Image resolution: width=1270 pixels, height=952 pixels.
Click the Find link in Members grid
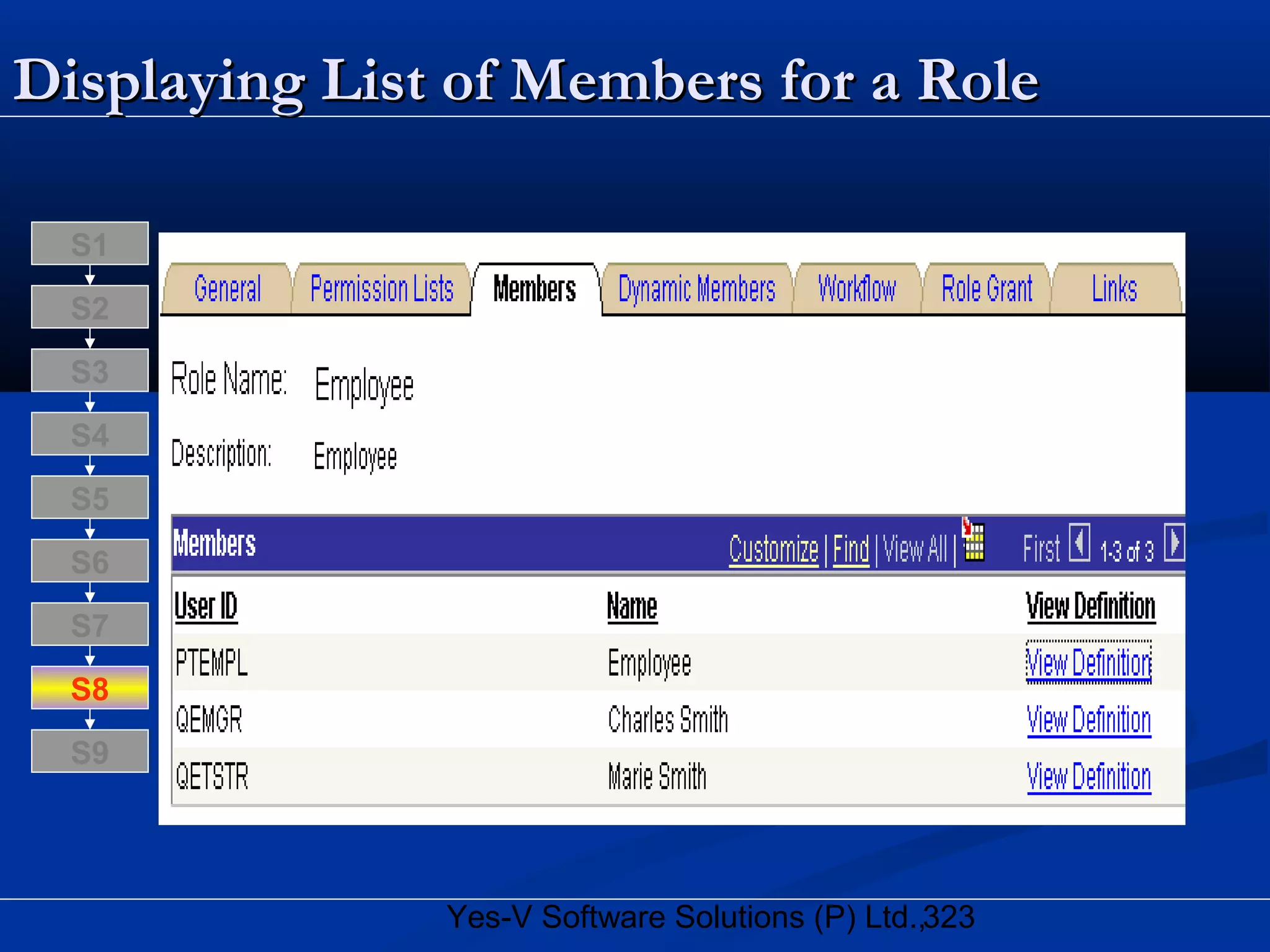pos(851,549)
